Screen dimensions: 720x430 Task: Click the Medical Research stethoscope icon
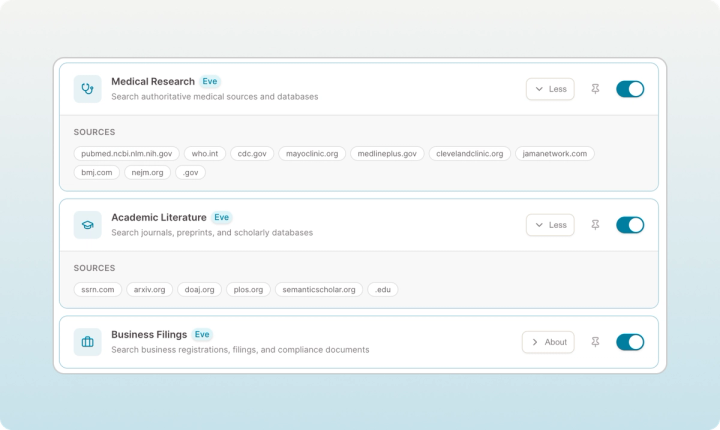[87, 89]
